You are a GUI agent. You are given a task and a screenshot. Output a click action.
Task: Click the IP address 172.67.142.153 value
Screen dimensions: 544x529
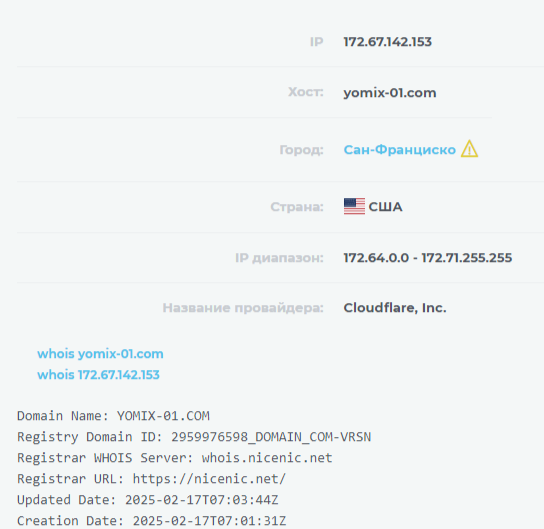pyautogui.click(x=388, y=42)
